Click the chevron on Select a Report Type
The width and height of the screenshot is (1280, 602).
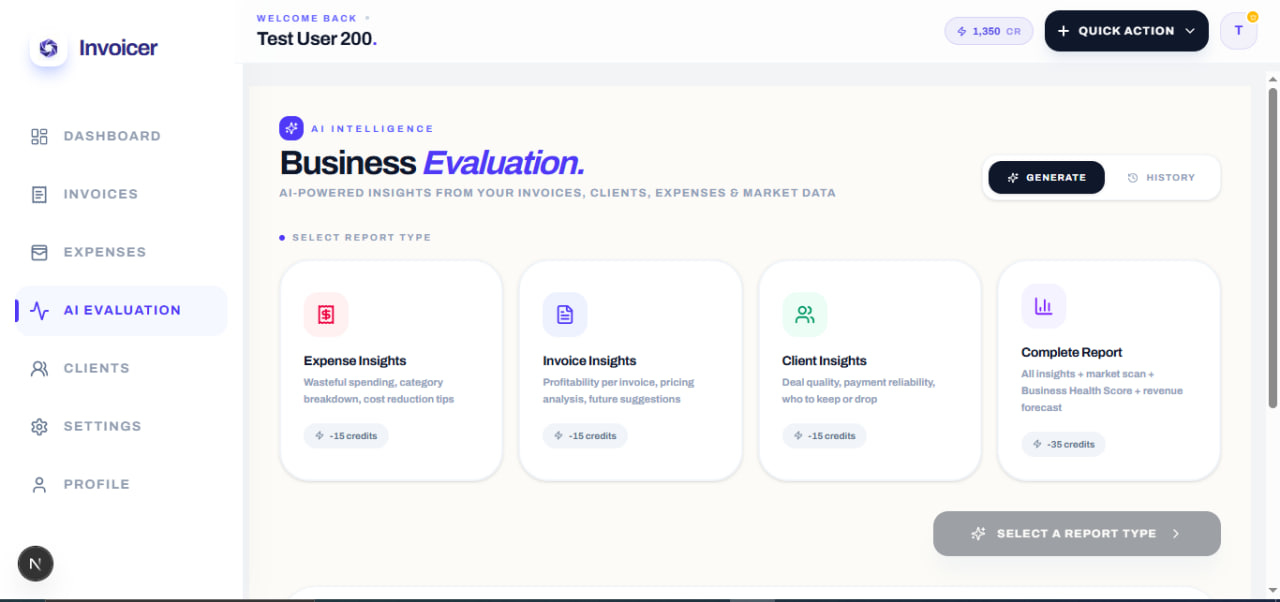[x=1176, y=534]
